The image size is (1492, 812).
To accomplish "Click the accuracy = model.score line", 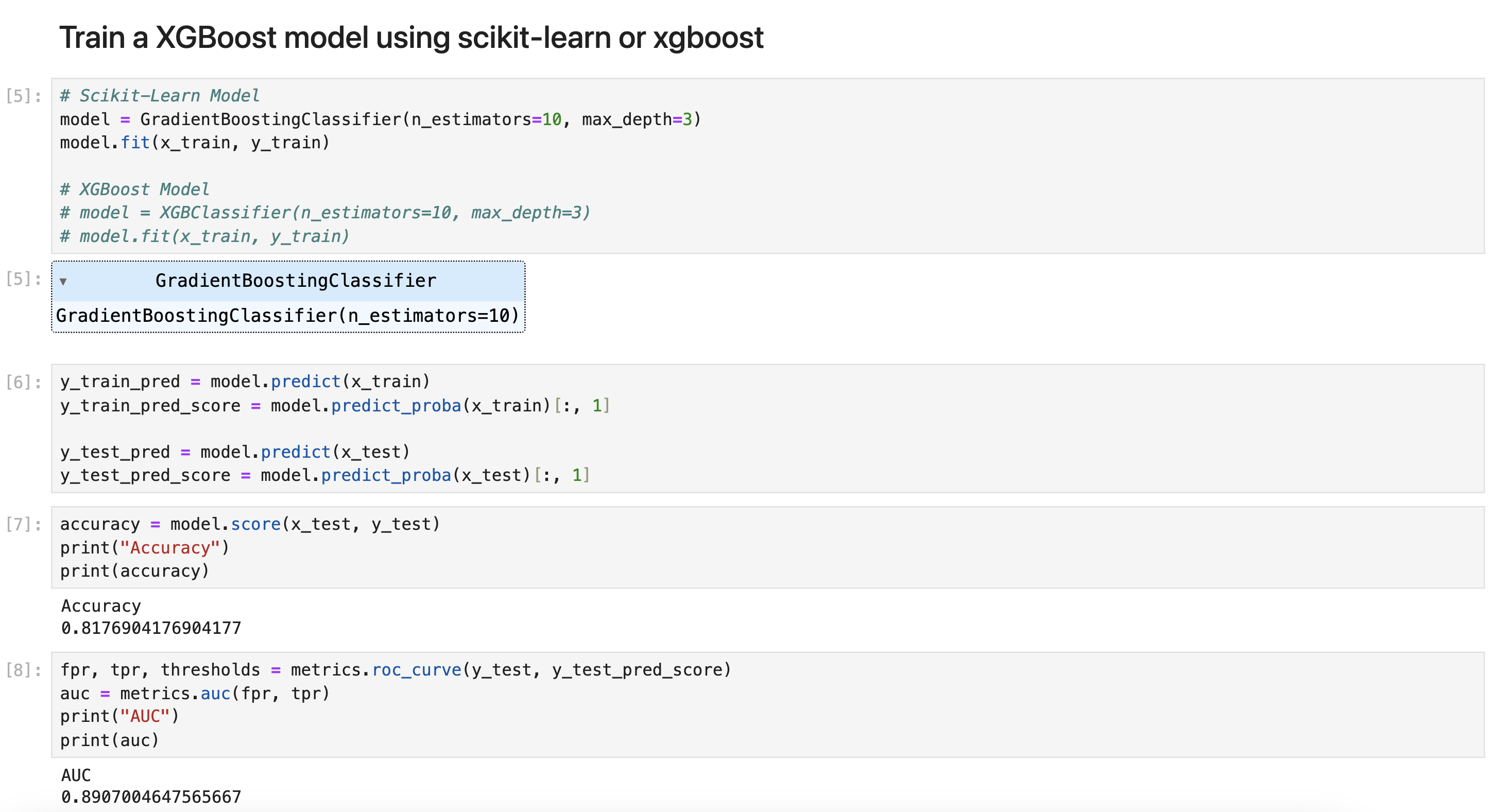I will point(250,524).
